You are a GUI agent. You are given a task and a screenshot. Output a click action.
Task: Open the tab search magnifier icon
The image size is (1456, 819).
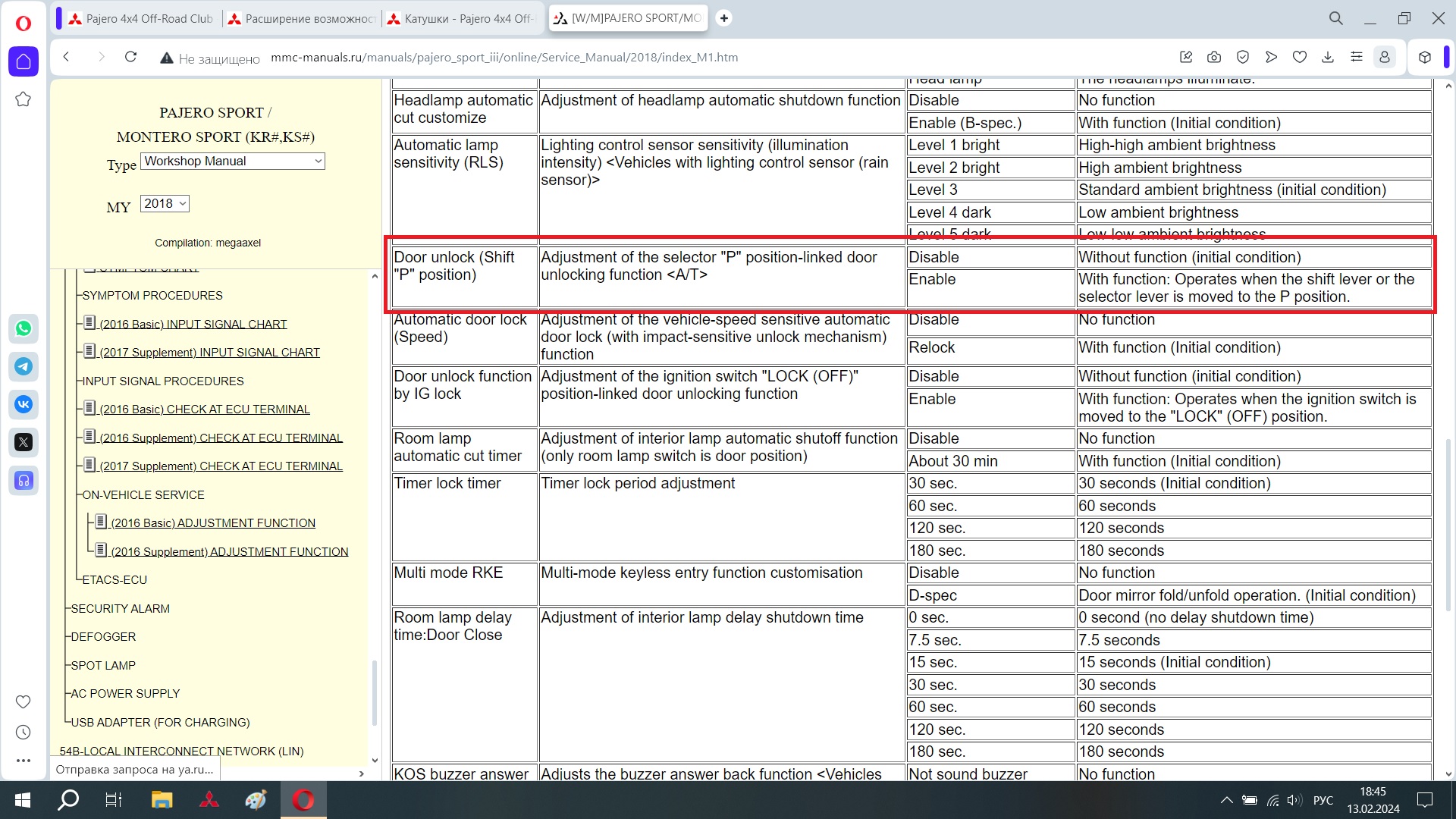pyautogui.click(x=1336, y=18)
